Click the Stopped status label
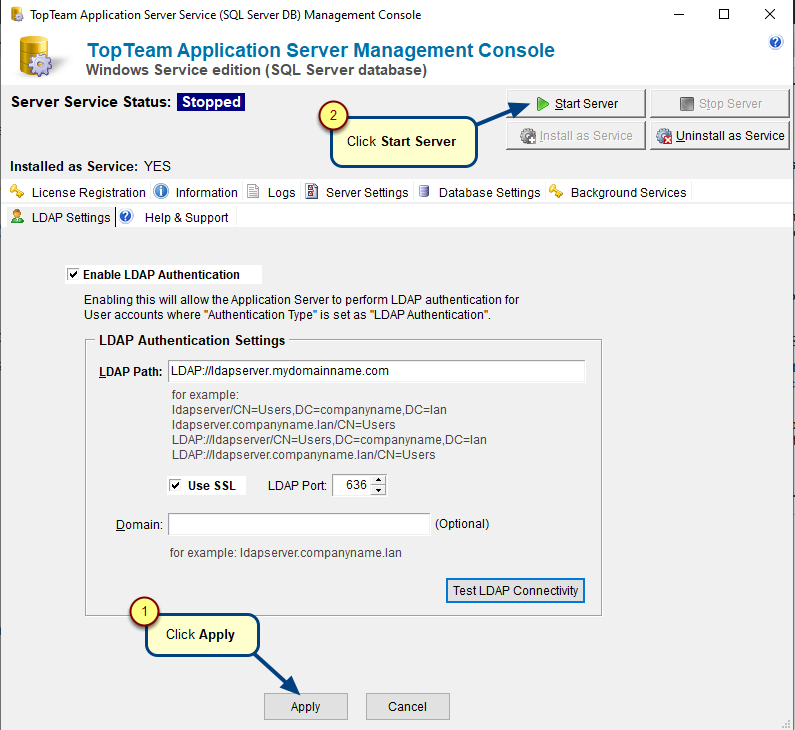The height and width of the screenshot is (730, 795). [211, 102]
